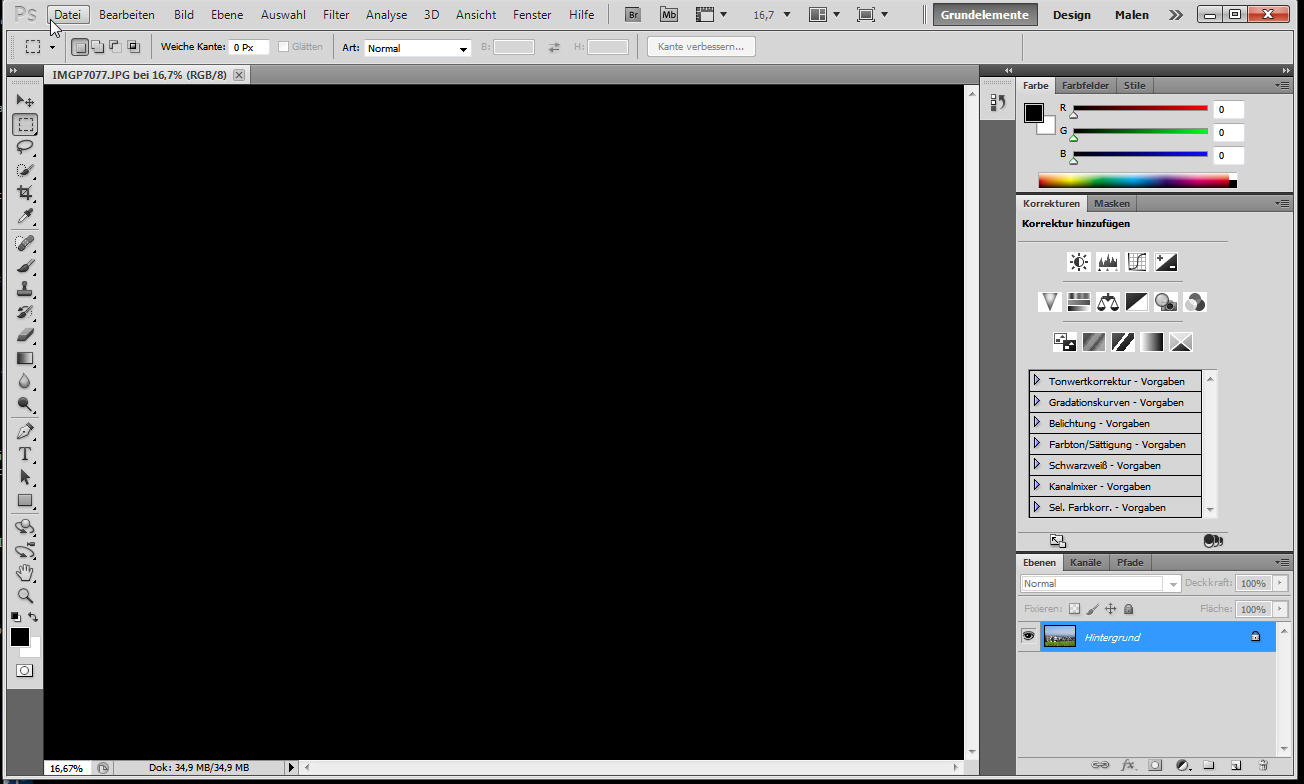This screenshot has width=1304, height=784.
Task: Select the Type tool
Action: [25, 454]
